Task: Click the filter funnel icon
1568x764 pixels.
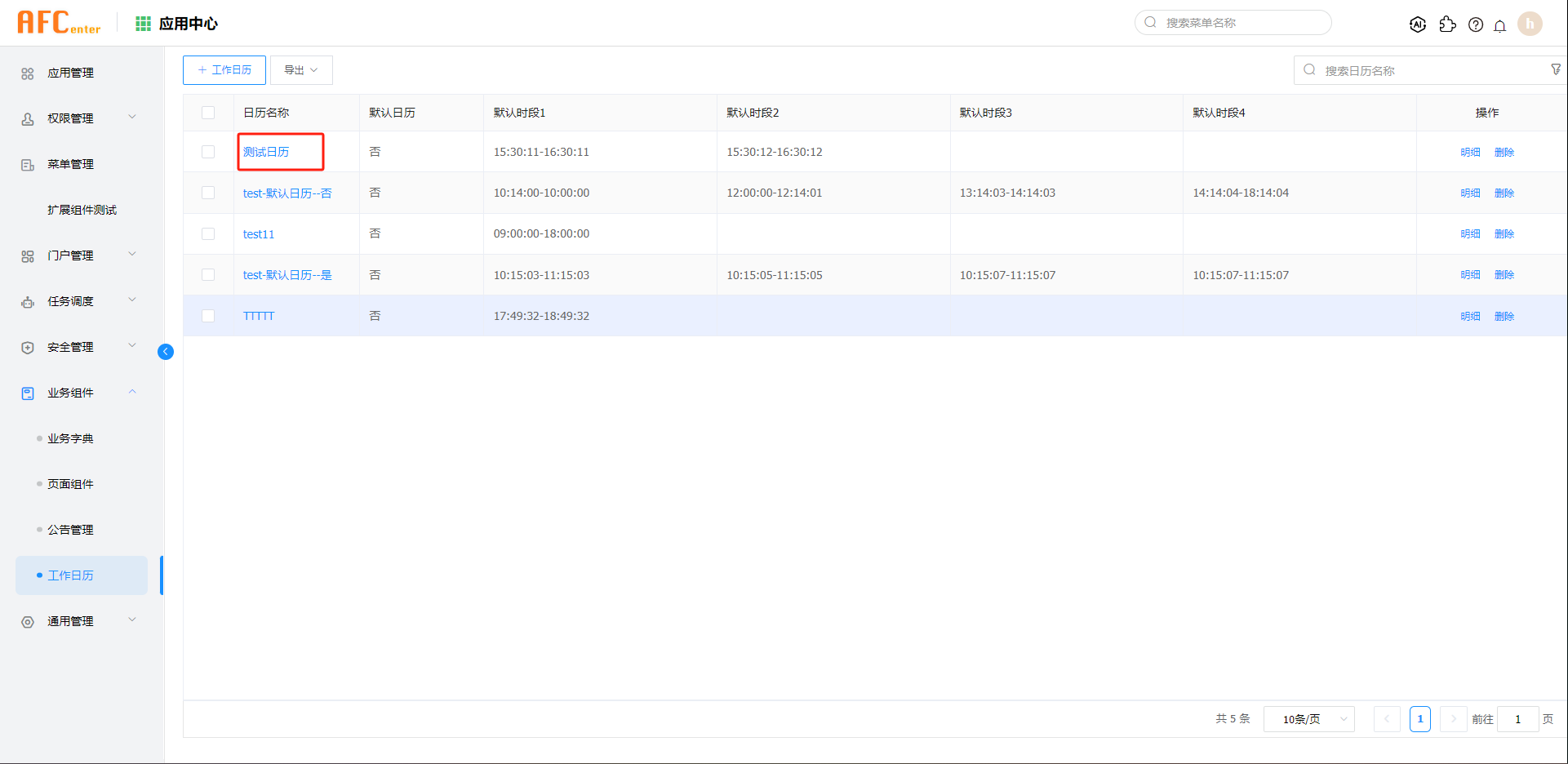Action: [1556, 70]
